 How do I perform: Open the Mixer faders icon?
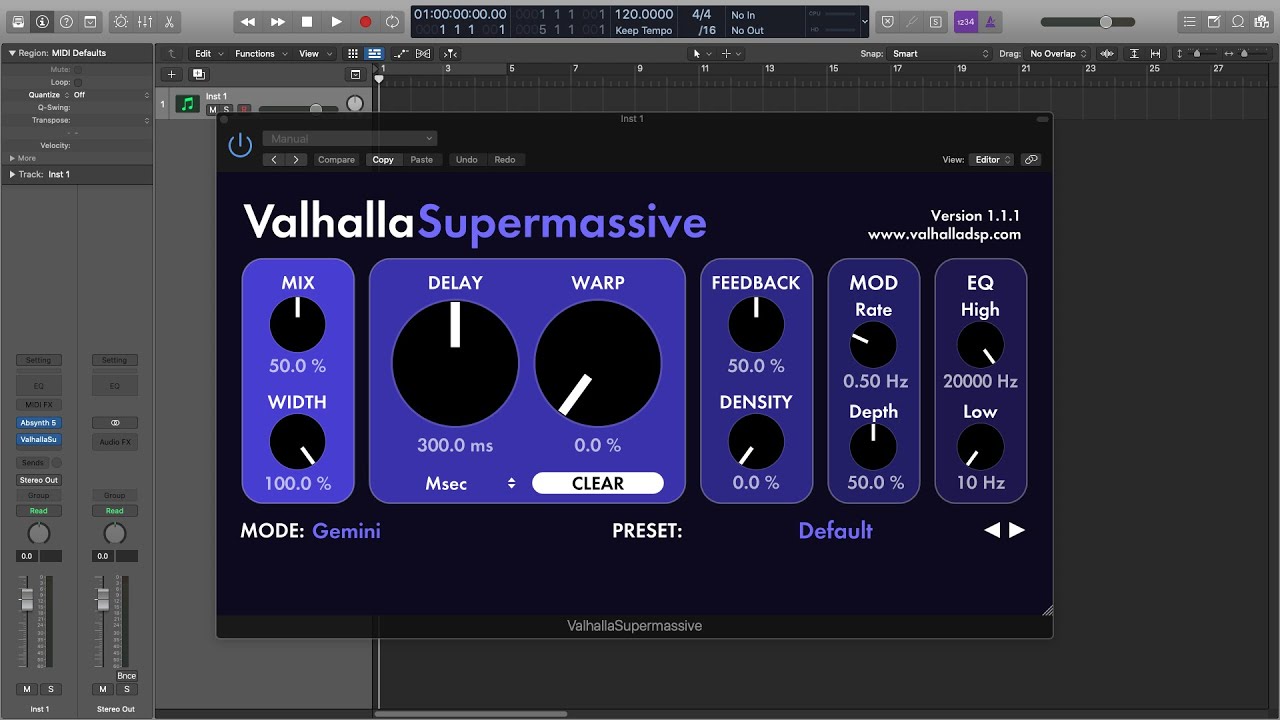pyautogui.click(x=145, y=21)
